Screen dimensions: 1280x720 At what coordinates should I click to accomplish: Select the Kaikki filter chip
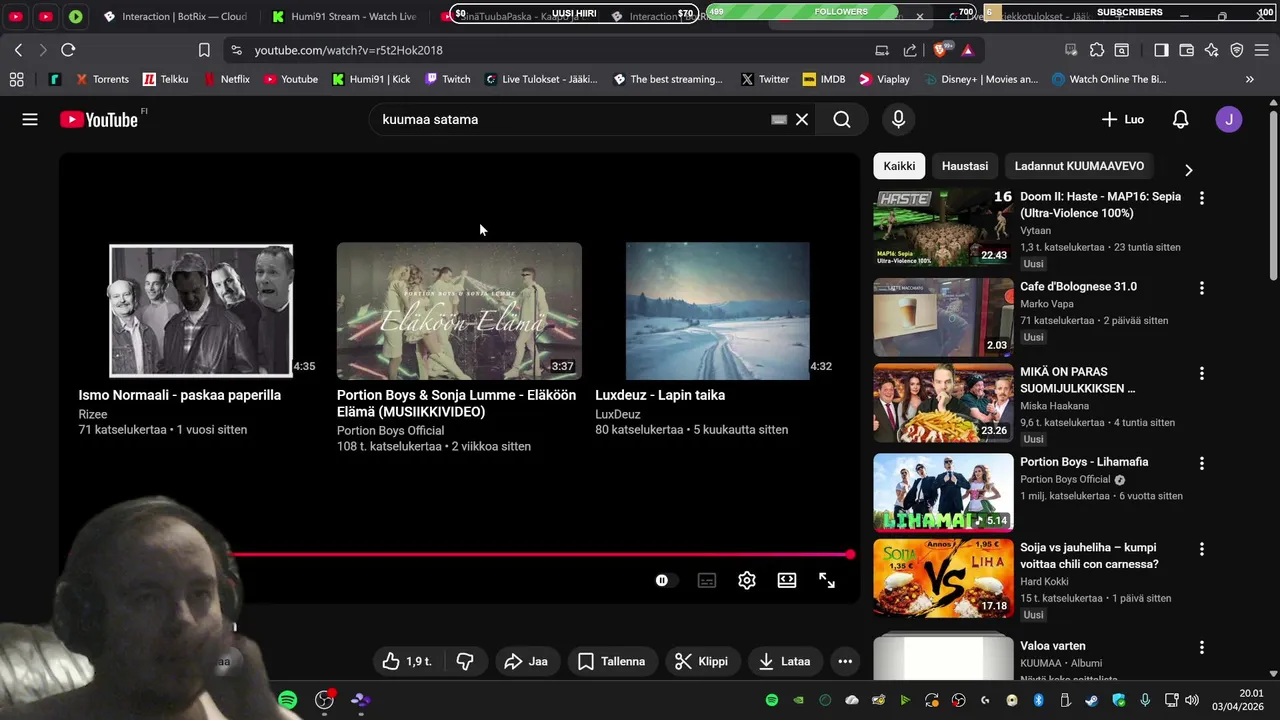click(899, 166)
